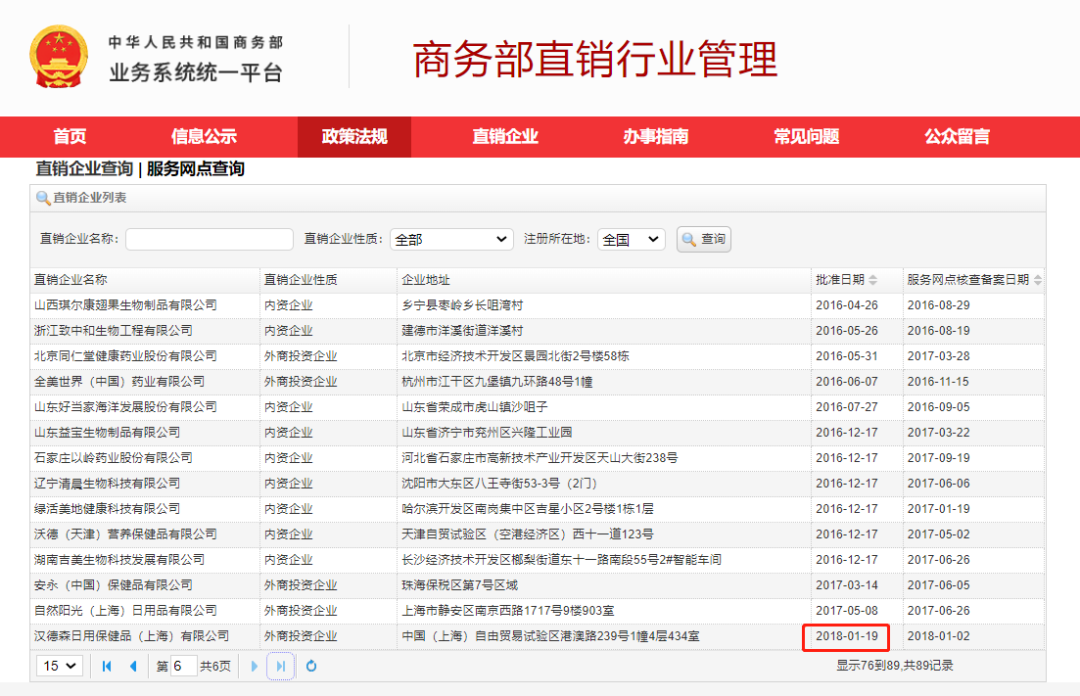The height and width of the screenshot is (696, 1080).
Task: Go to next page arrow
Action: click(x=254, y=666)
